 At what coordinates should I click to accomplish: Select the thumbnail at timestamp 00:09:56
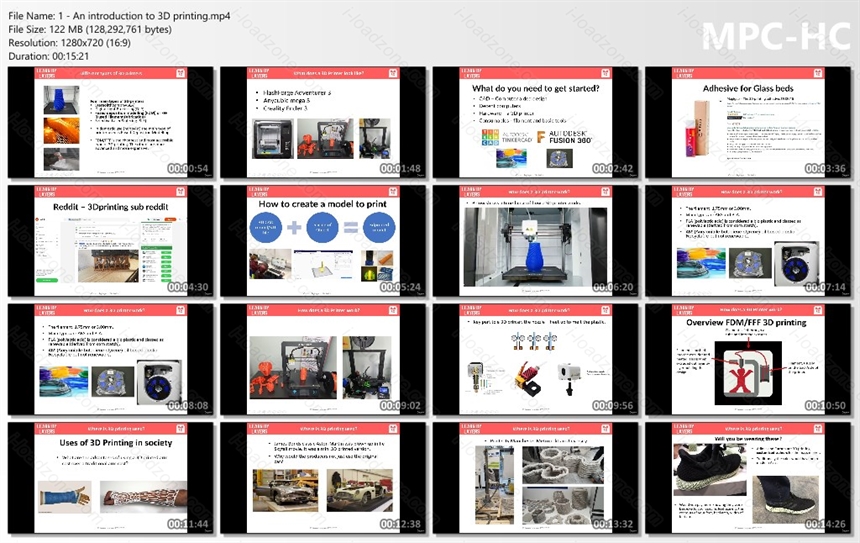535,360
